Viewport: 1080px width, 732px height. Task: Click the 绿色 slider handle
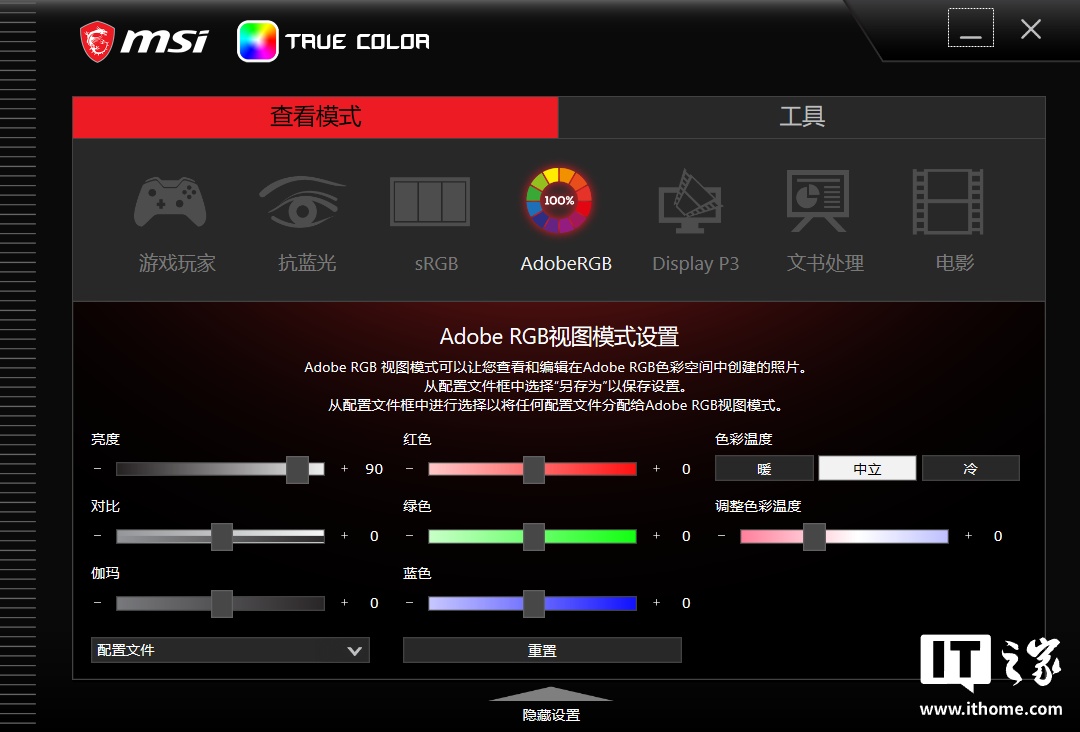pos(533,536)
